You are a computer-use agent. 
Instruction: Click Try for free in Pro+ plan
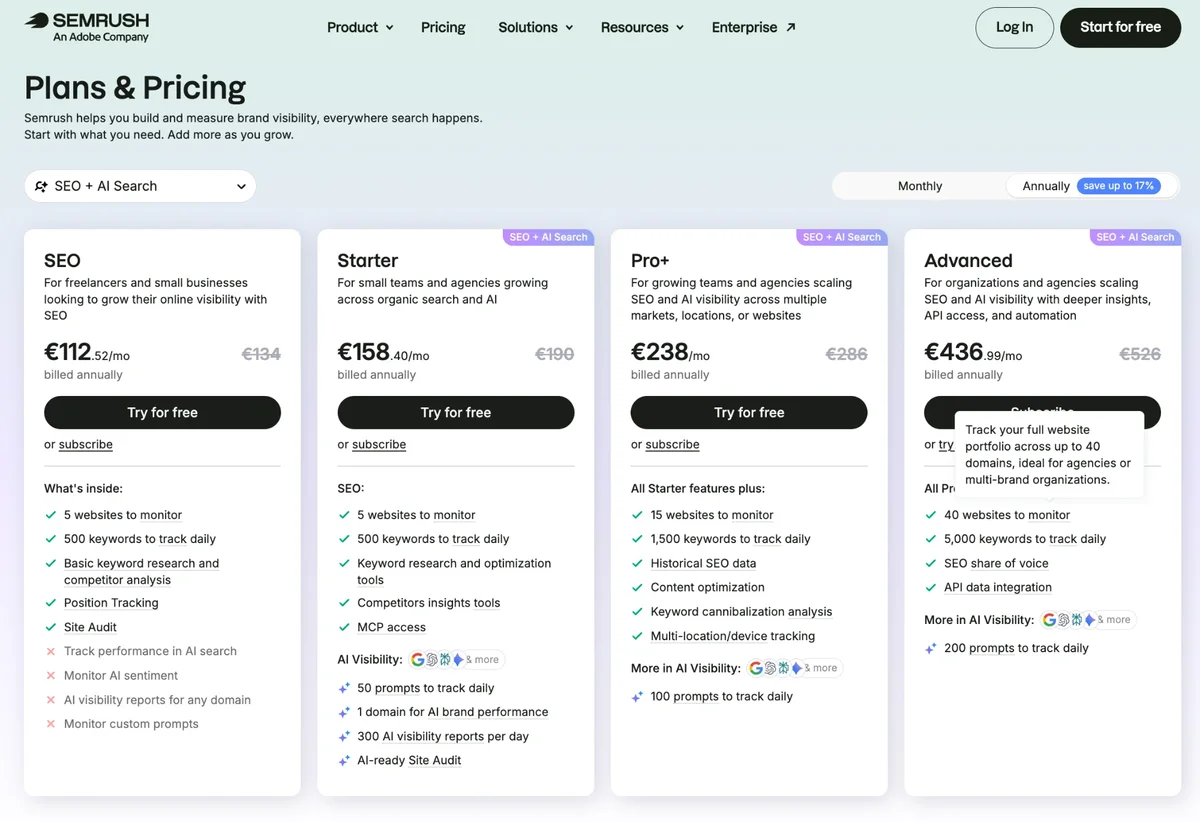[x=749, y=412]
